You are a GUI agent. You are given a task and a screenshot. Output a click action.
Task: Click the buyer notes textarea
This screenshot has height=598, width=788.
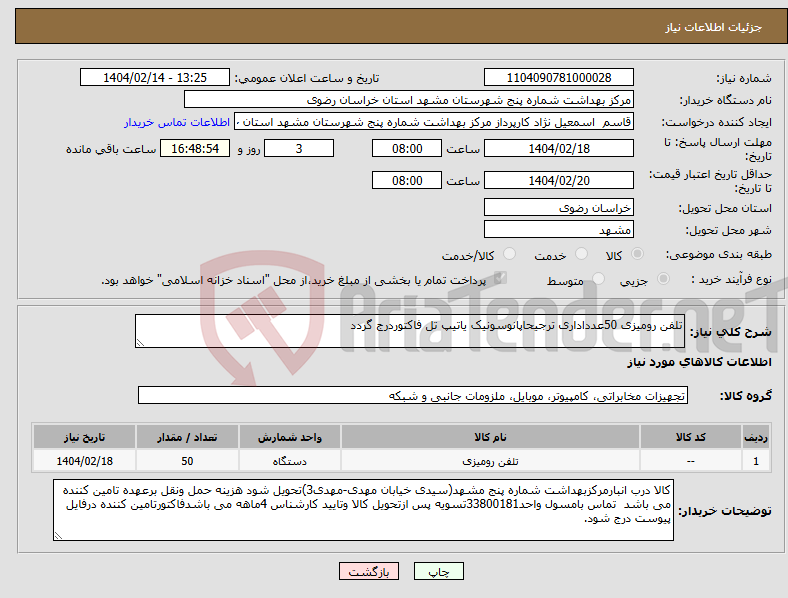point(363,510)
